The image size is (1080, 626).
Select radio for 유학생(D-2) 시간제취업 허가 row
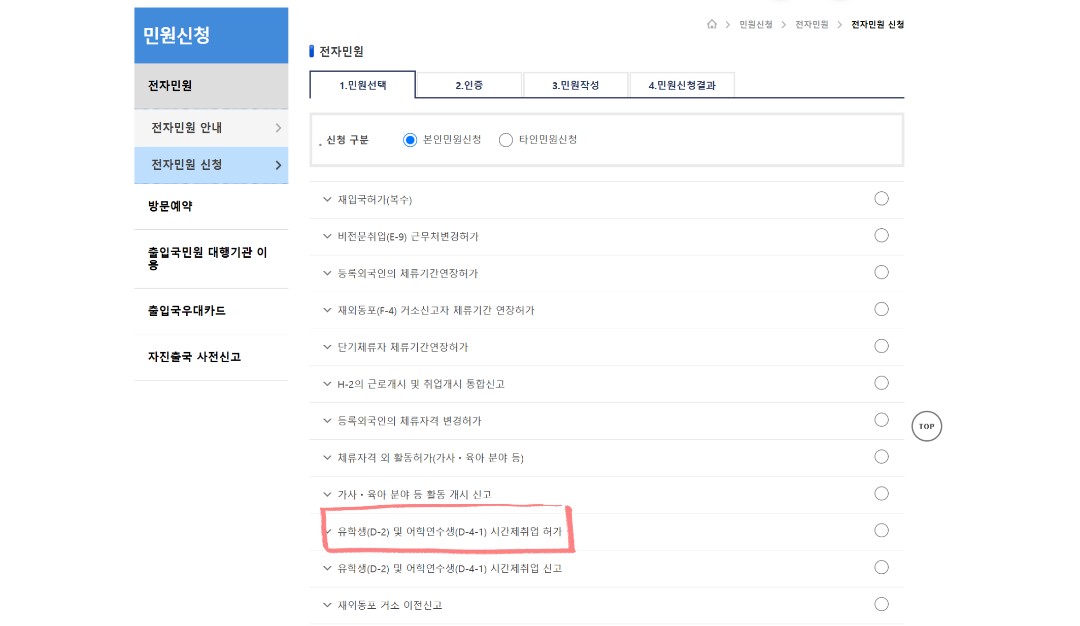point(881,530)
